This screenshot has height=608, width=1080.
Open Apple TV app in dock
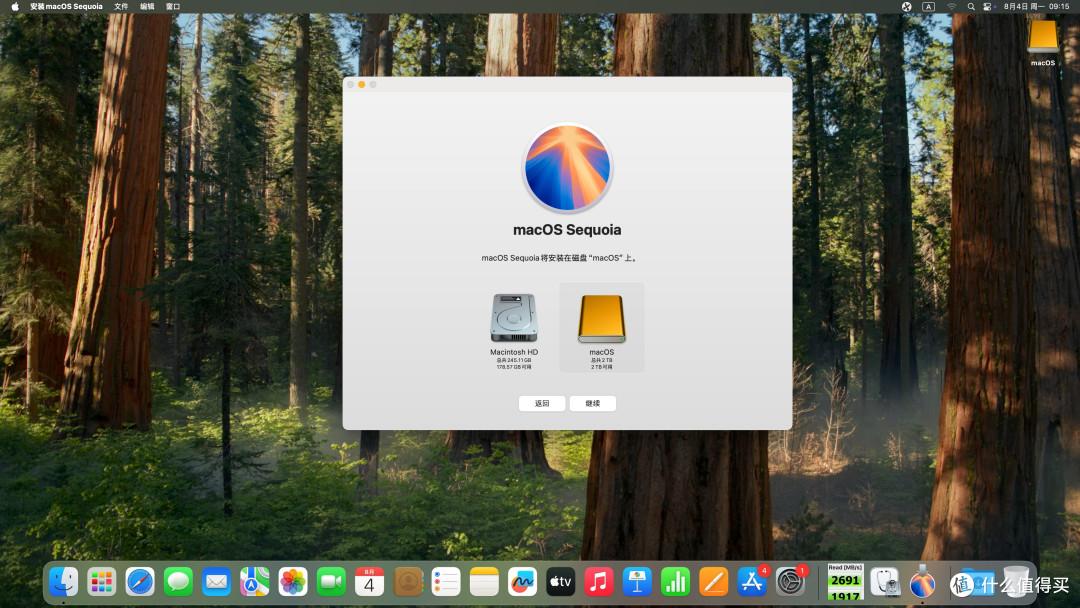[561, 582]
